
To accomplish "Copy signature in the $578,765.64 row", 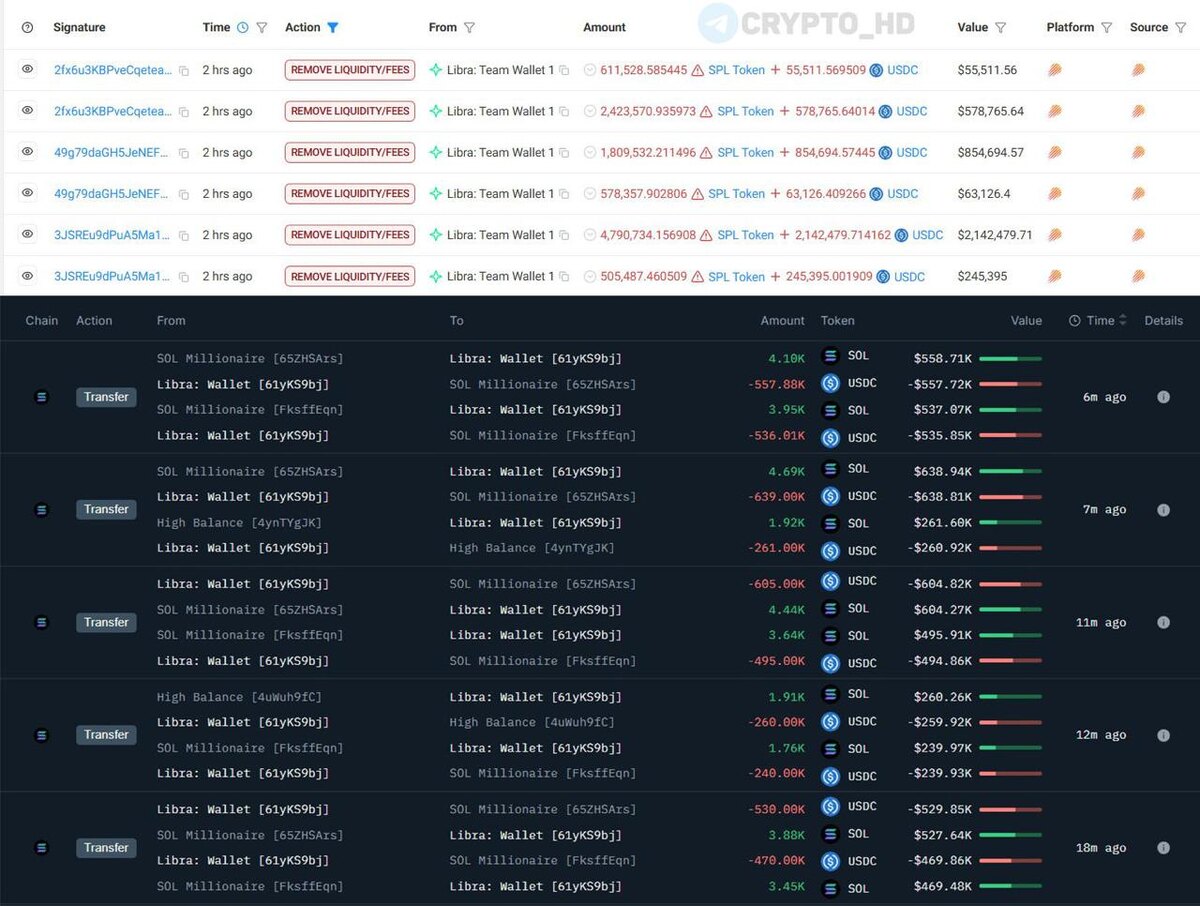I will (183, 112).
